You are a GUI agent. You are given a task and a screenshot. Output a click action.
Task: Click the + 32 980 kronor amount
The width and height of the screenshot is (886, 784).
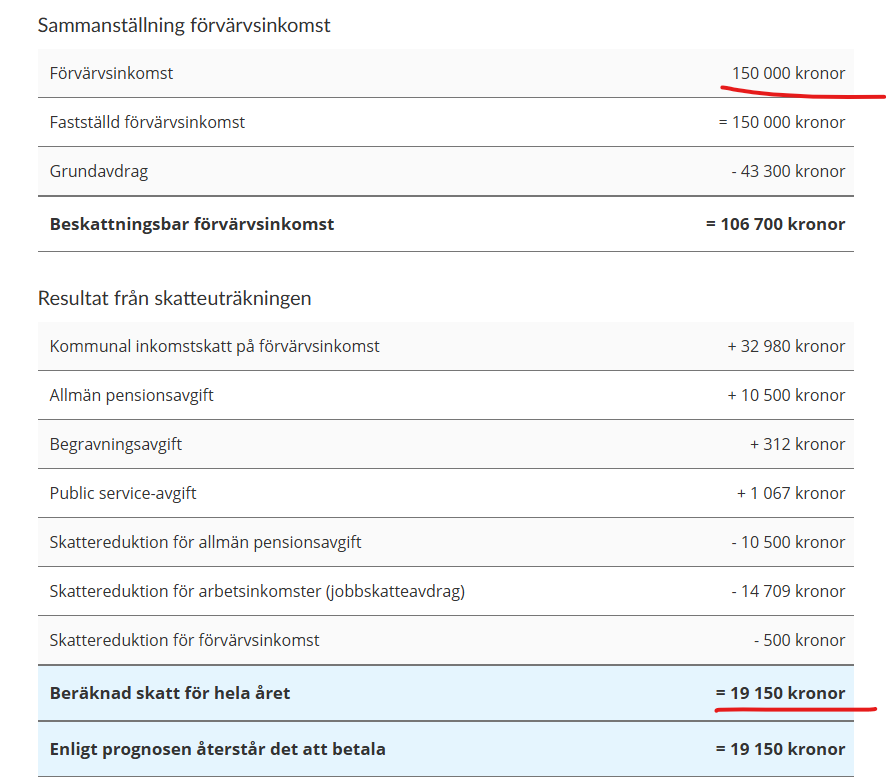(786, 346)
